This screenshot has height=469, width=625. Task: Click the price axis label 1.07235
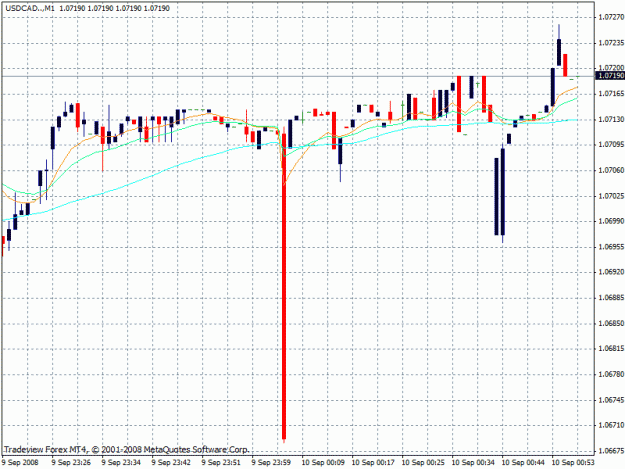pyautogui.click(x=611, y=42)
